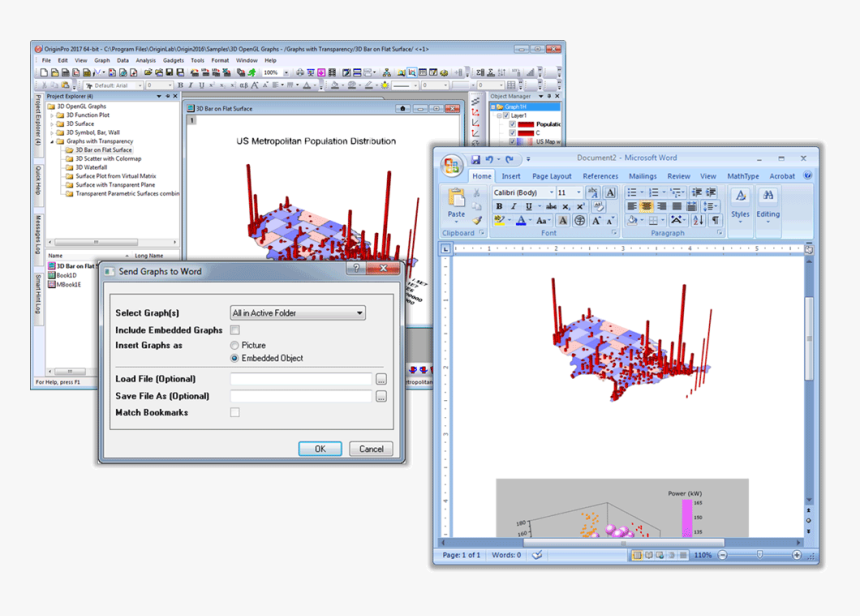This screenshot has width=860, height=616.
Task: Open the Analysis menu in OriginPro
Action: click(146, 60)
